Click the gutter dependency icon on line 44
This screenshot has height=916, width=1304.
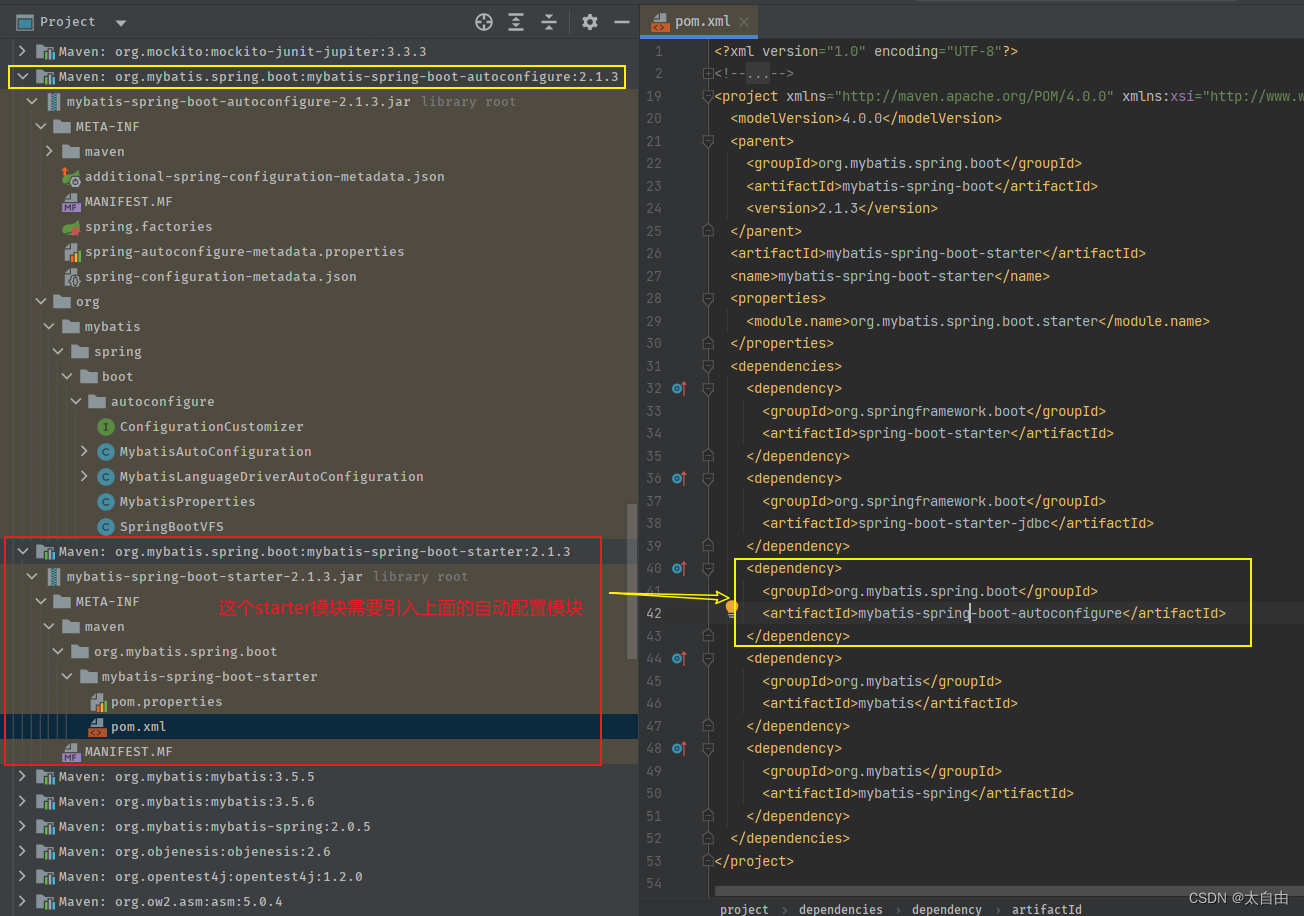[x=680, y=658]
